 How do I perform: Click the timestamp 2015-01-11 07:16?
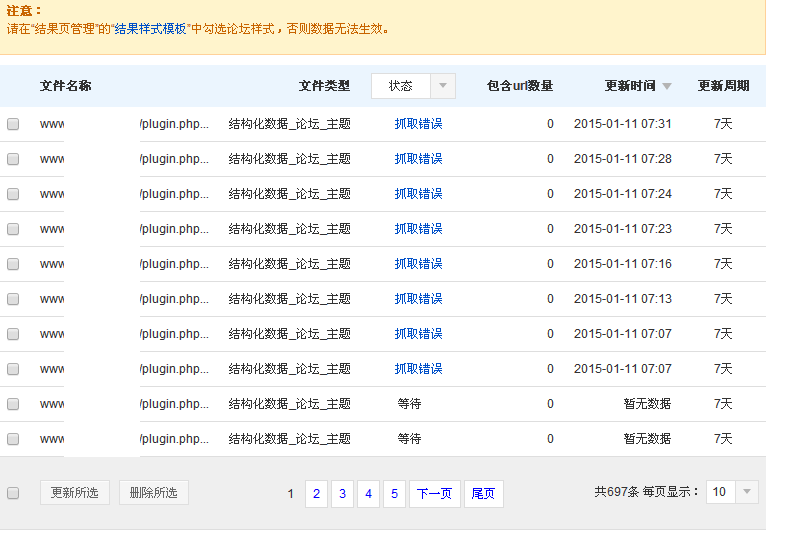click(x=622, y=264)
